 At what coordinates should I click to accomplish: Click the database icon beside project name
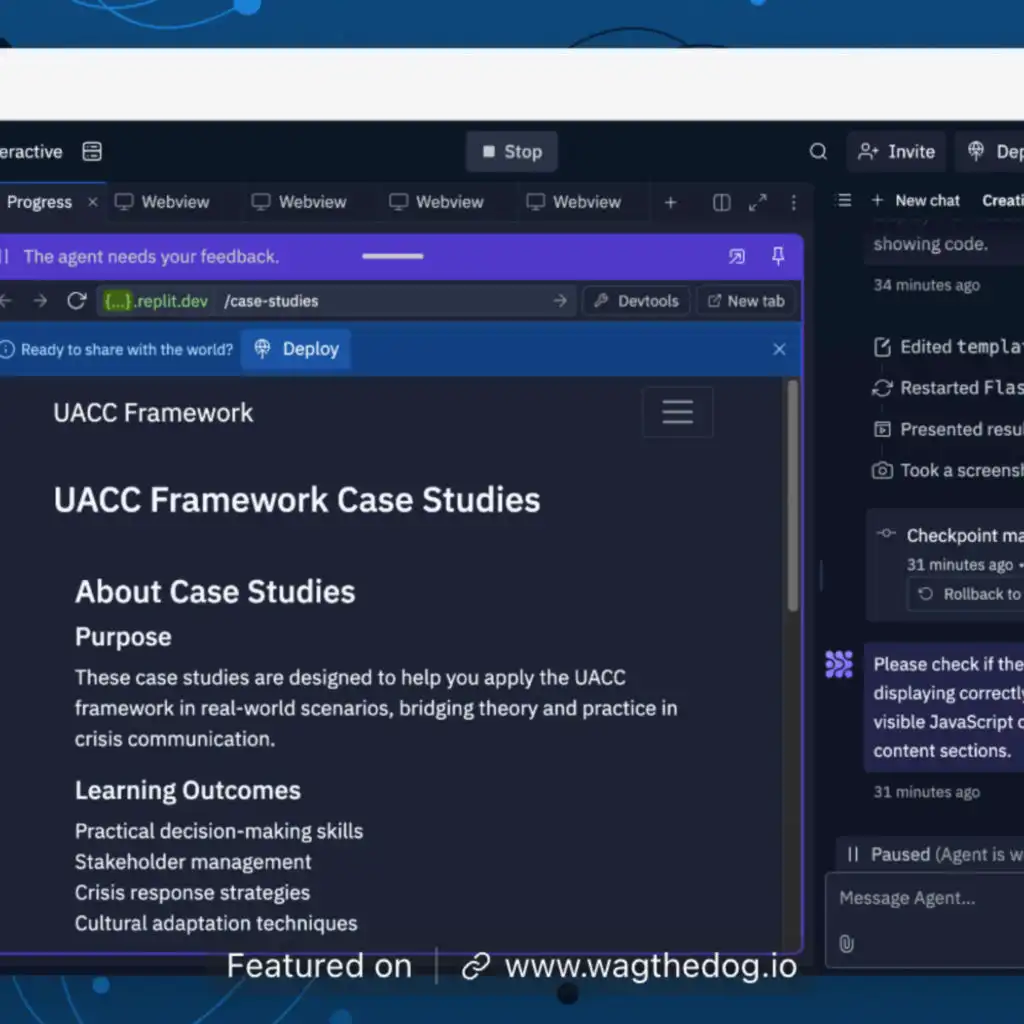point(92,152)
